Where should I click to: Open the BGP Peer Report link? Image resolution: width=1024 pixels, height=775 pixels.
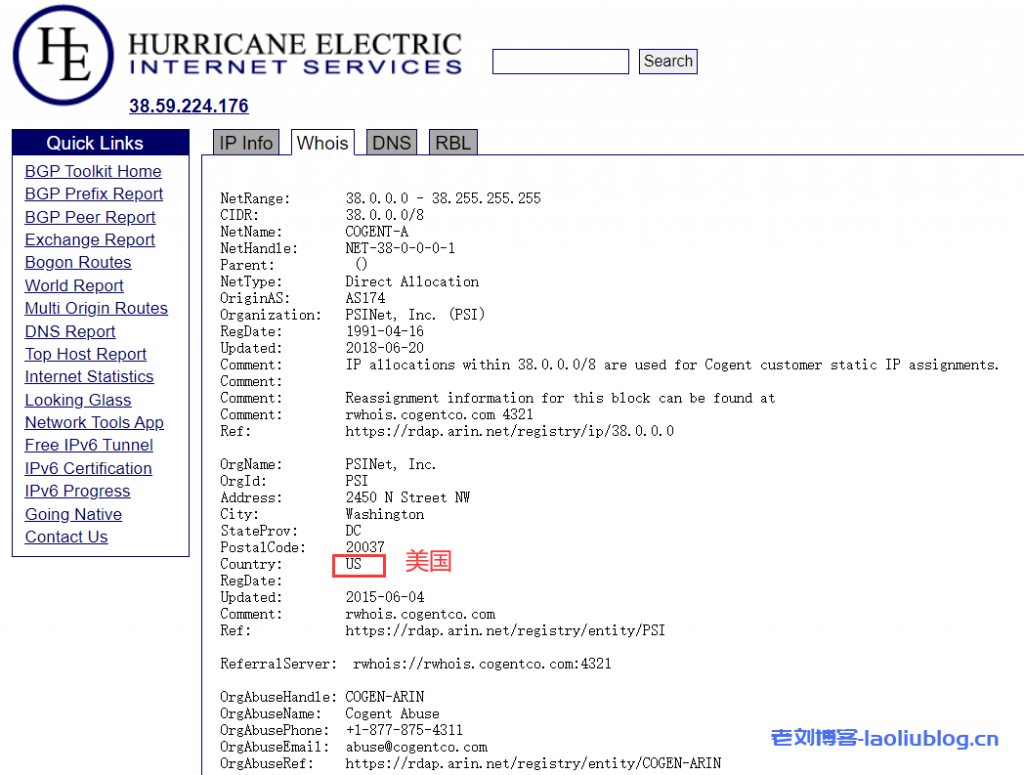pyautogui.click(x=90, y=217)
